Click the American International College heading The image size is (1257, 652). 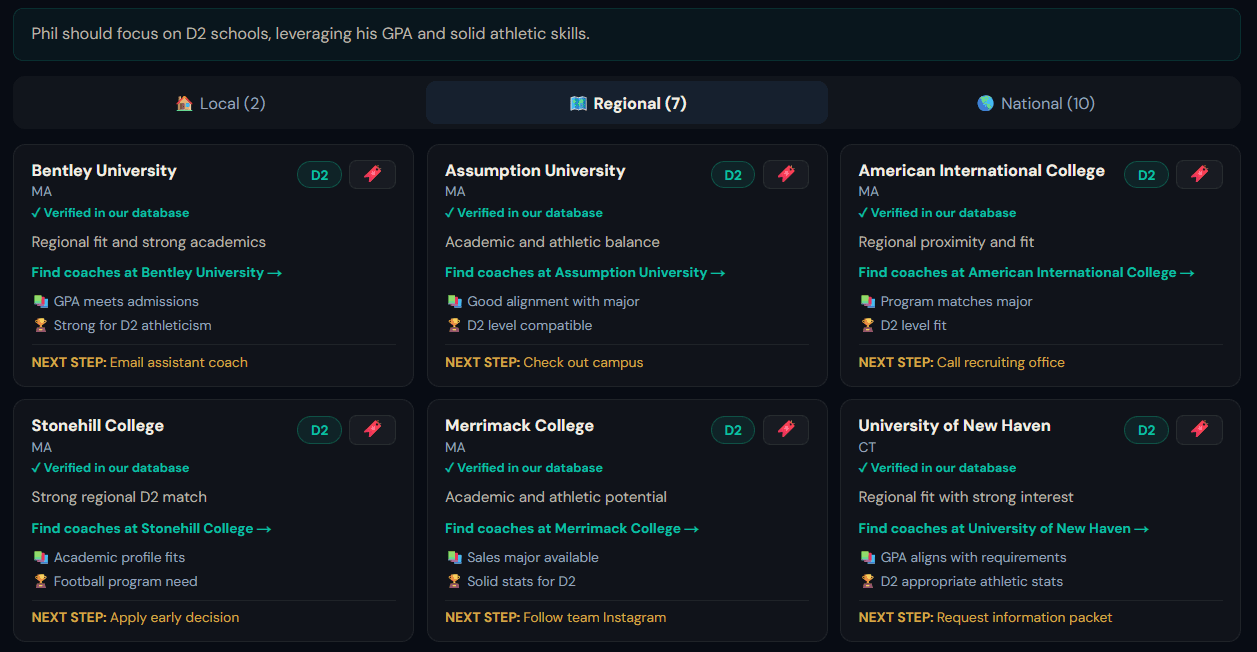tap(981, 170)
